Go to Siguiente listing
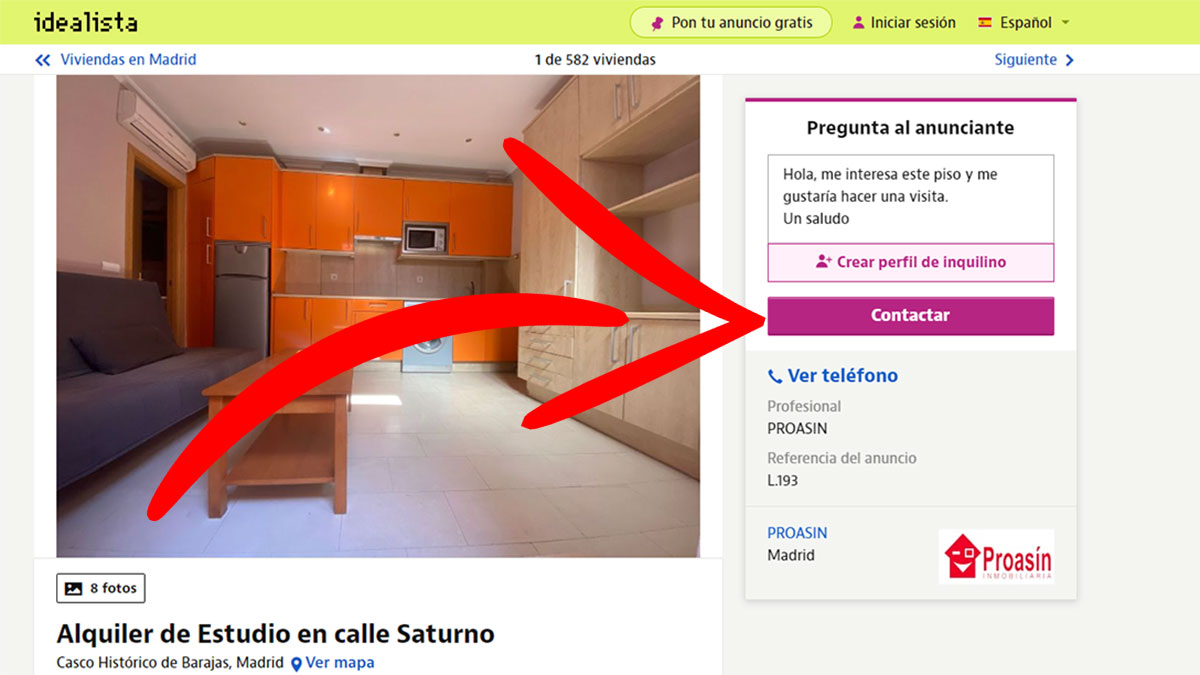1200x675 pixels. click(x=1034, y=60)
